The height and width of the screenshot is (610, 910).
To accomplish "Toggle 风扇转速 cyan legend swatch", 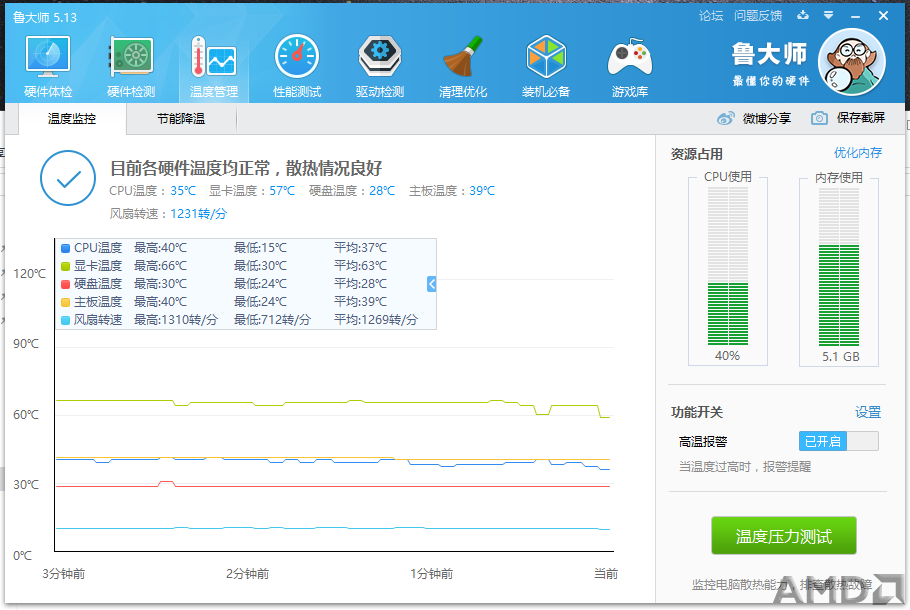I will [x=66, y=320].
